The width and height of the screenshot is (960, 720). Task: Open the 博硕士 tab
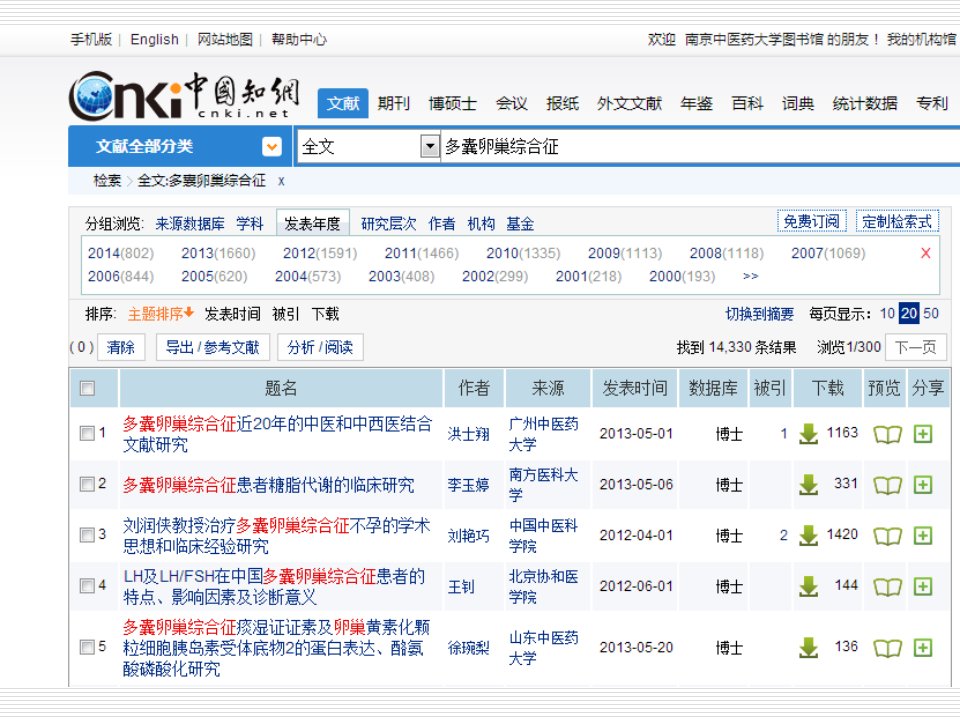click(452, 103)
